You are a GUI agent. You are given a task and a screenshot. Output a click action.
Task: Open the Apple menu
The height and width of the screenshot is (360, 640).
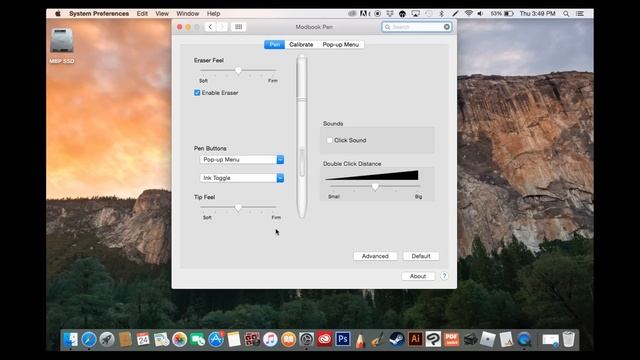58,13
